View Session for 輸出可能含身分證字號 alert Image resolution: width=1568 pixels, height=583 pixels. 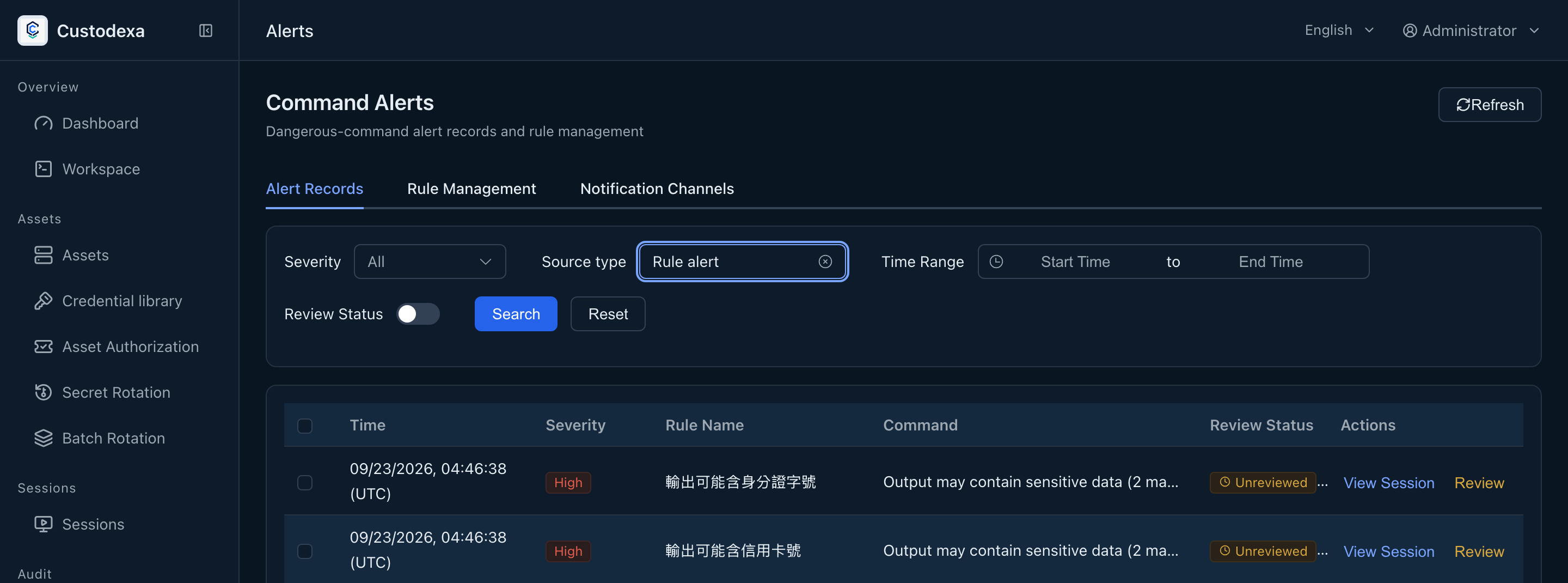pos(1388,483)
